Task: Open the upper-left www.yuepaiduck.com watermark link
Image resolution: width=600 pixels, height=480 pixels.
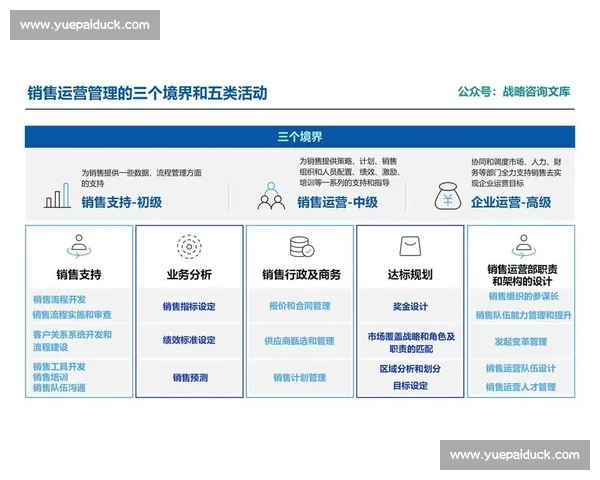Action: (x=84, y=25)
